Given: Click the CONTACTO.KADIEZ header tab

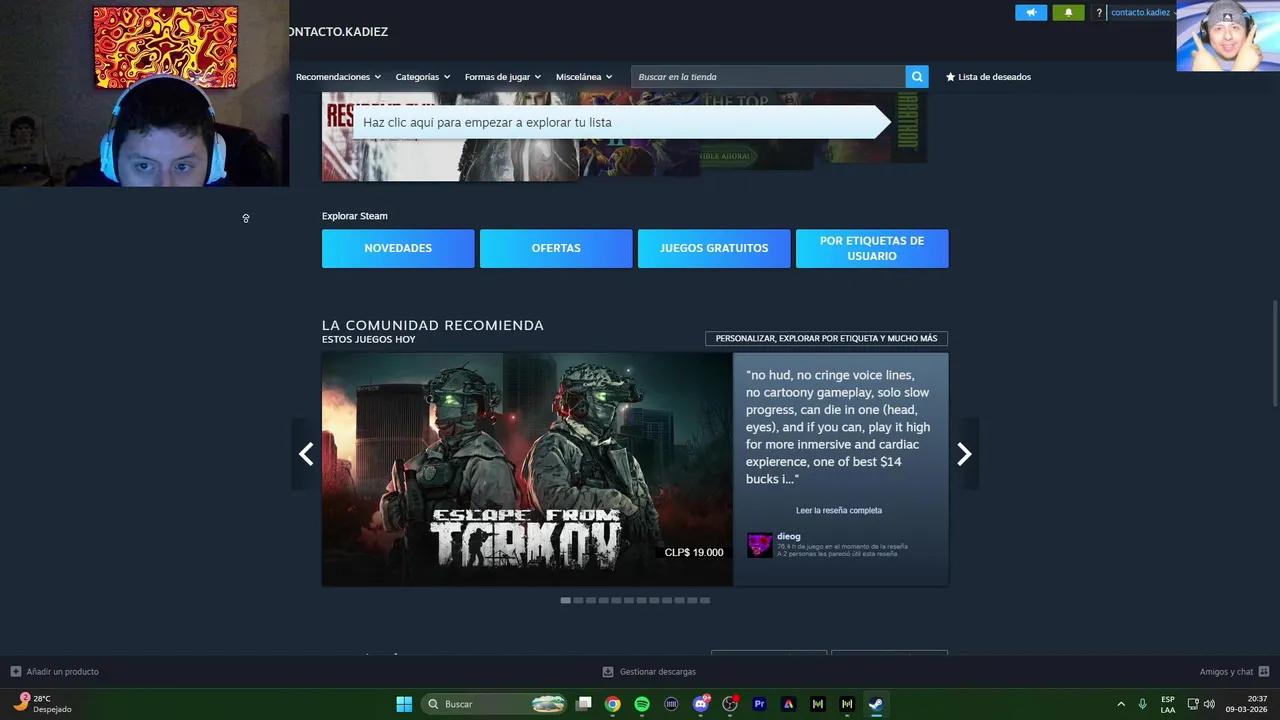Looking at the screenshot, I should [x=337, y=32].
